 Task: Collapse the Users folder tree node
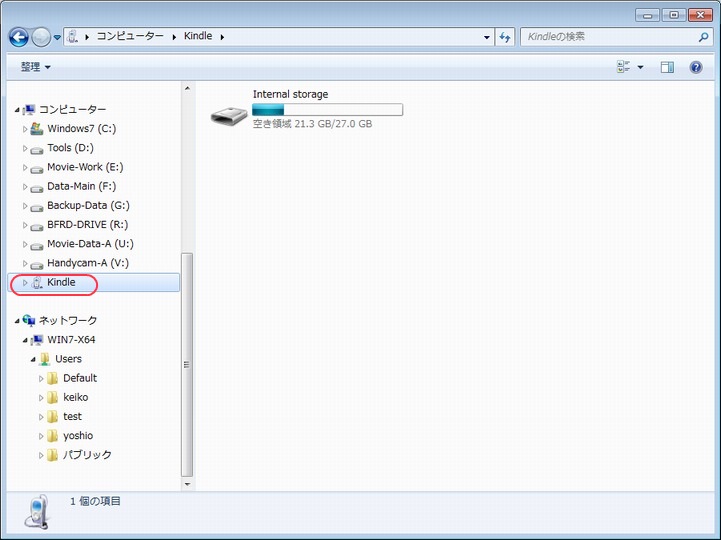(x=33, y=359)
